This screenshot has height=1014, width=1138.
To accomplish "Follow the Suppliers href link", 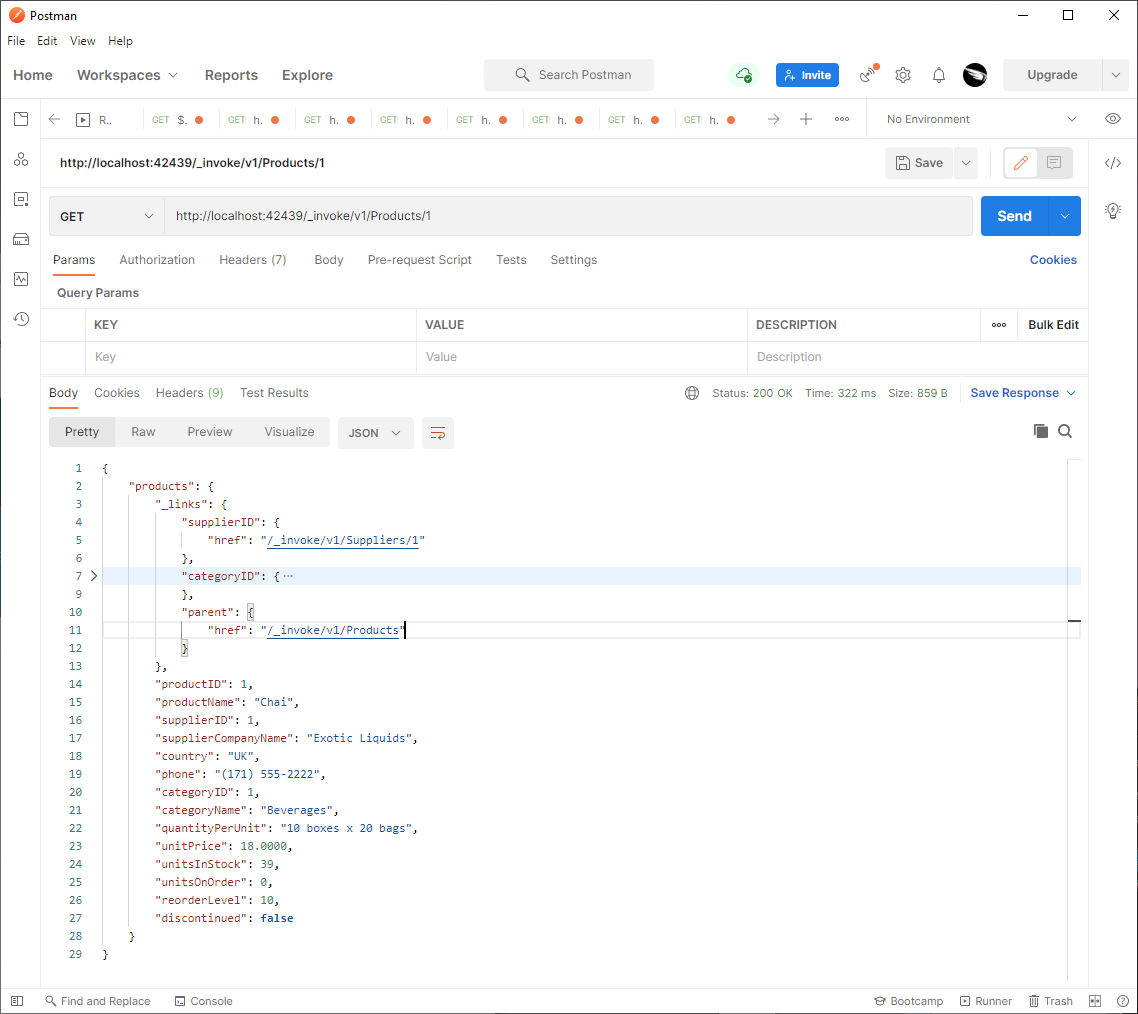I will click(x=343, y=540).
